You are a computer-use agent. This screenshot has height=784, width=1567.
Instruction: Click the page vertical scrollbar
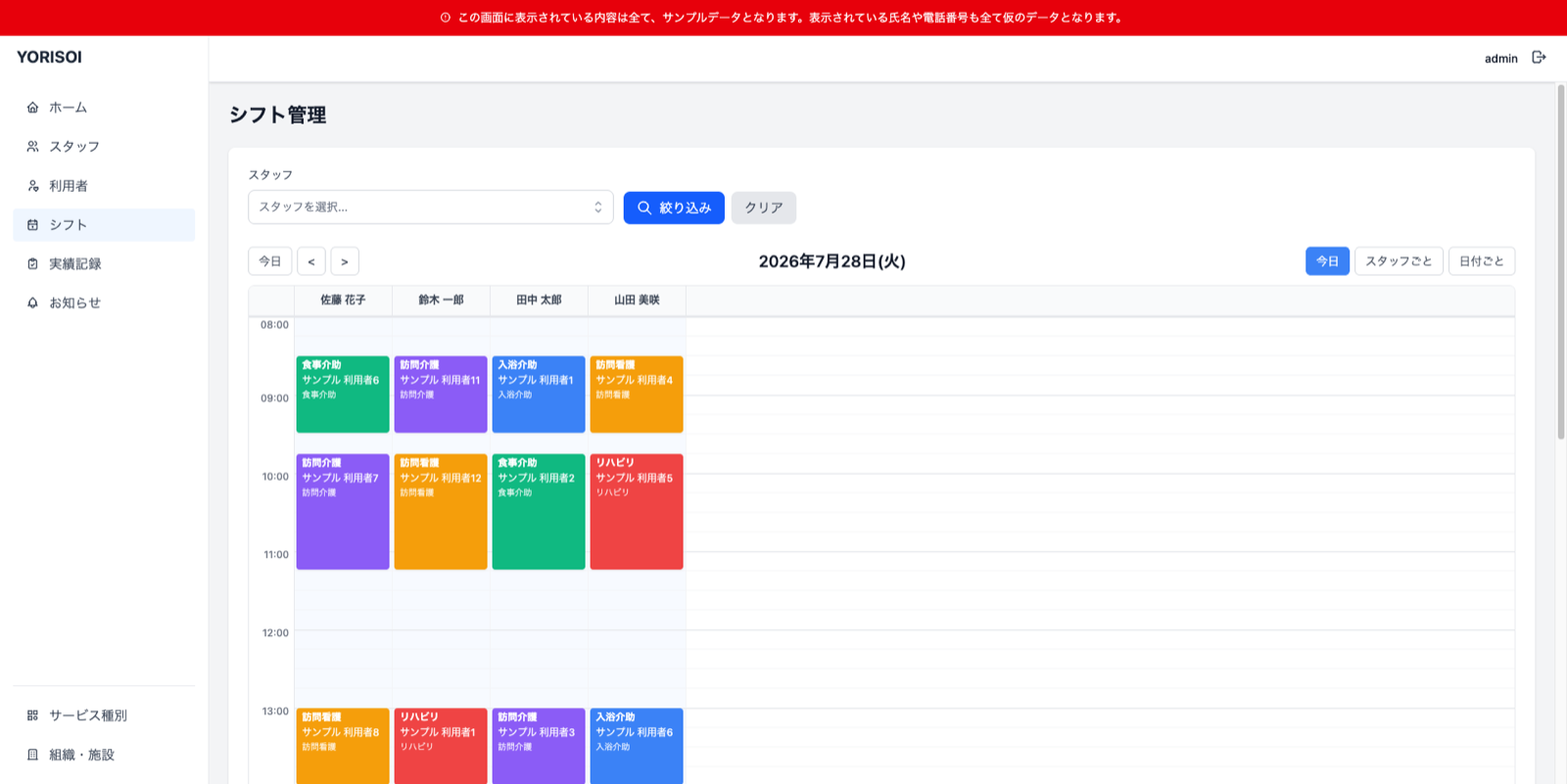[x=1561, y=262]
